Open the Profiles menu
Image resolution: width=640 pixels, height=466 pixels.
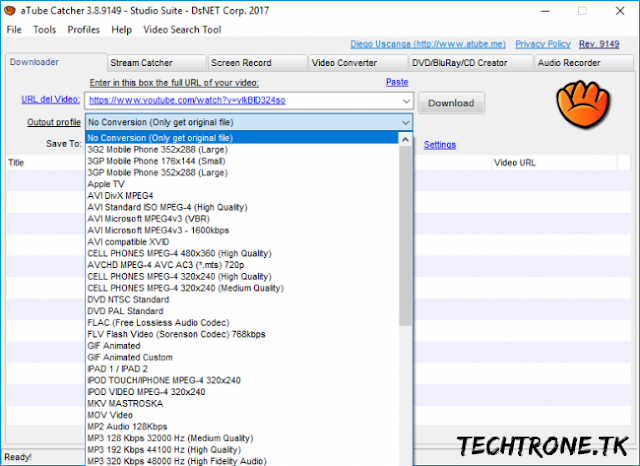point(84,30)
